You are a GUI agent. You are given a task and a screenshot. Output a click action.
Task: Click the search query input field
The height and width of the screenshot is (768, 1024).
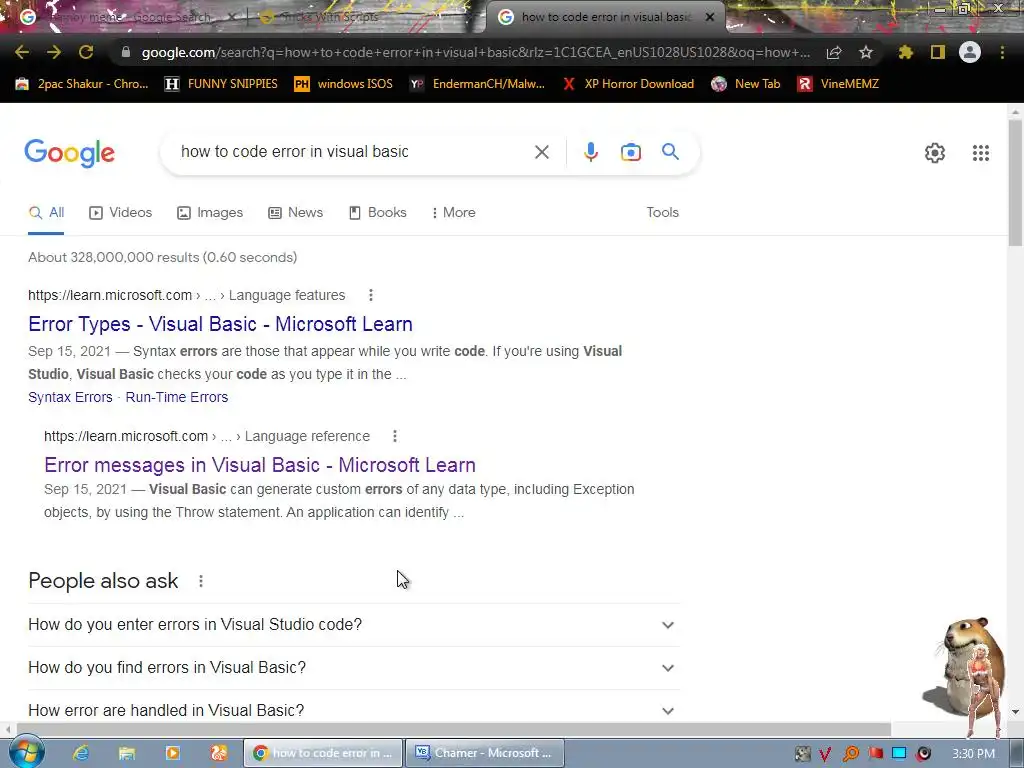point(349,152)
